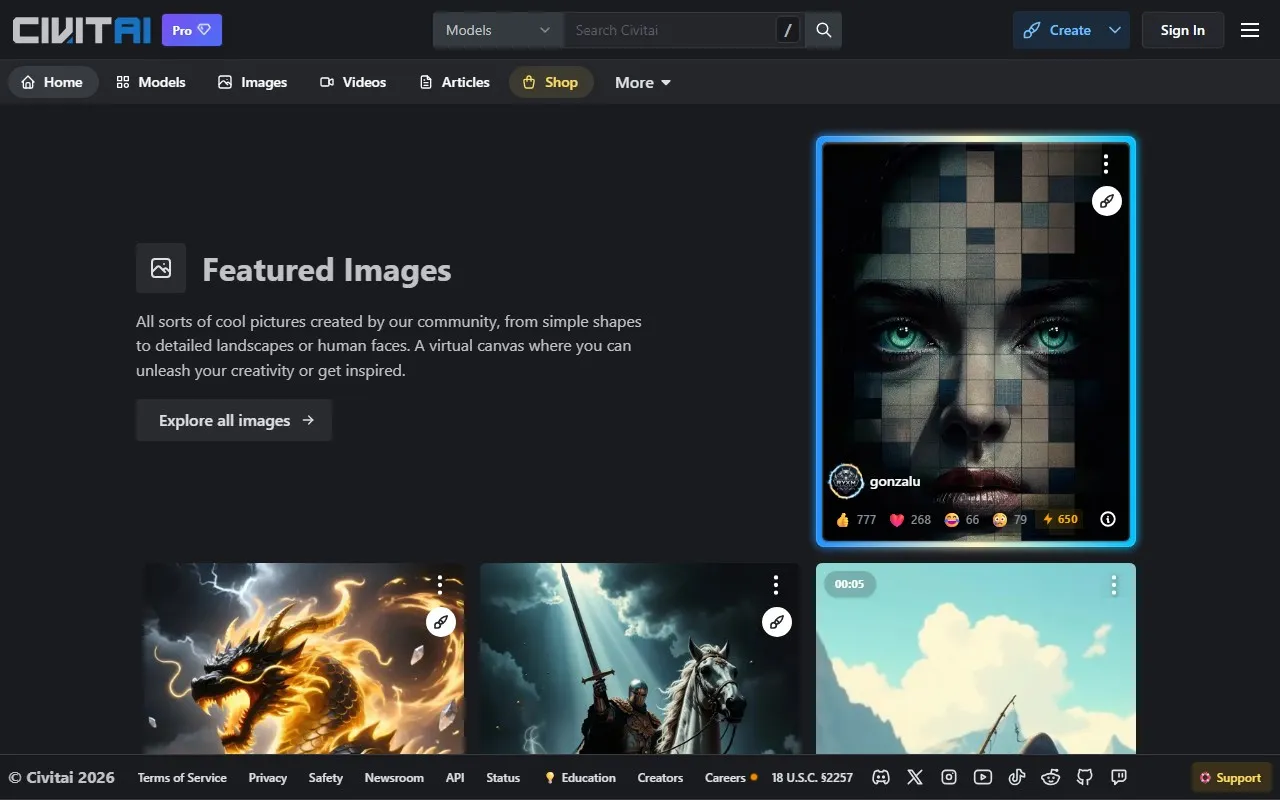1280x800 pixels.
Task: Click the search magnifier button
Action: point(824,30)
